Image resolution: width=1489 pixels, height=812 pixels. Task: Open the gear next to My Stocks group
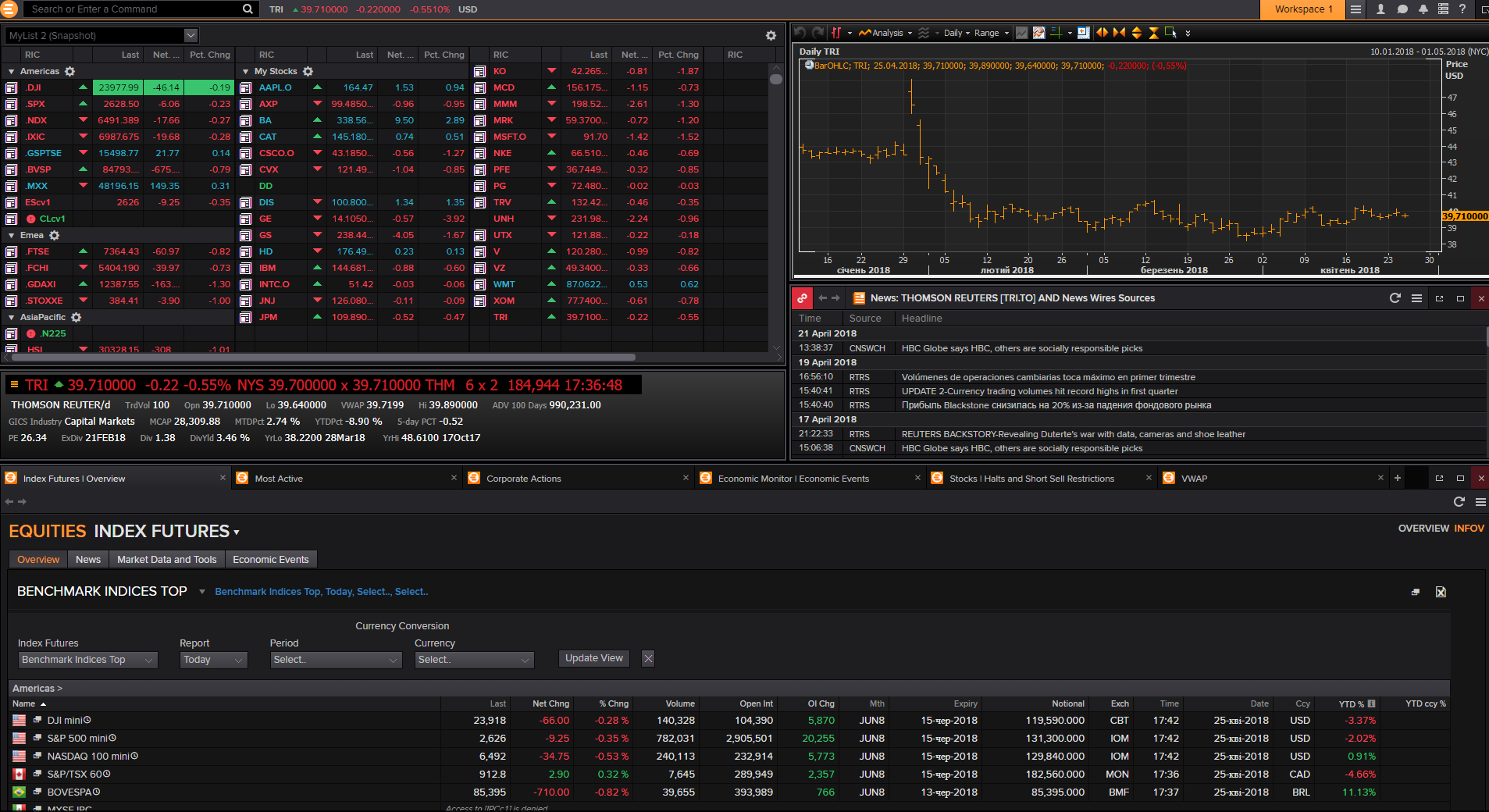click(x=308, y=71)
